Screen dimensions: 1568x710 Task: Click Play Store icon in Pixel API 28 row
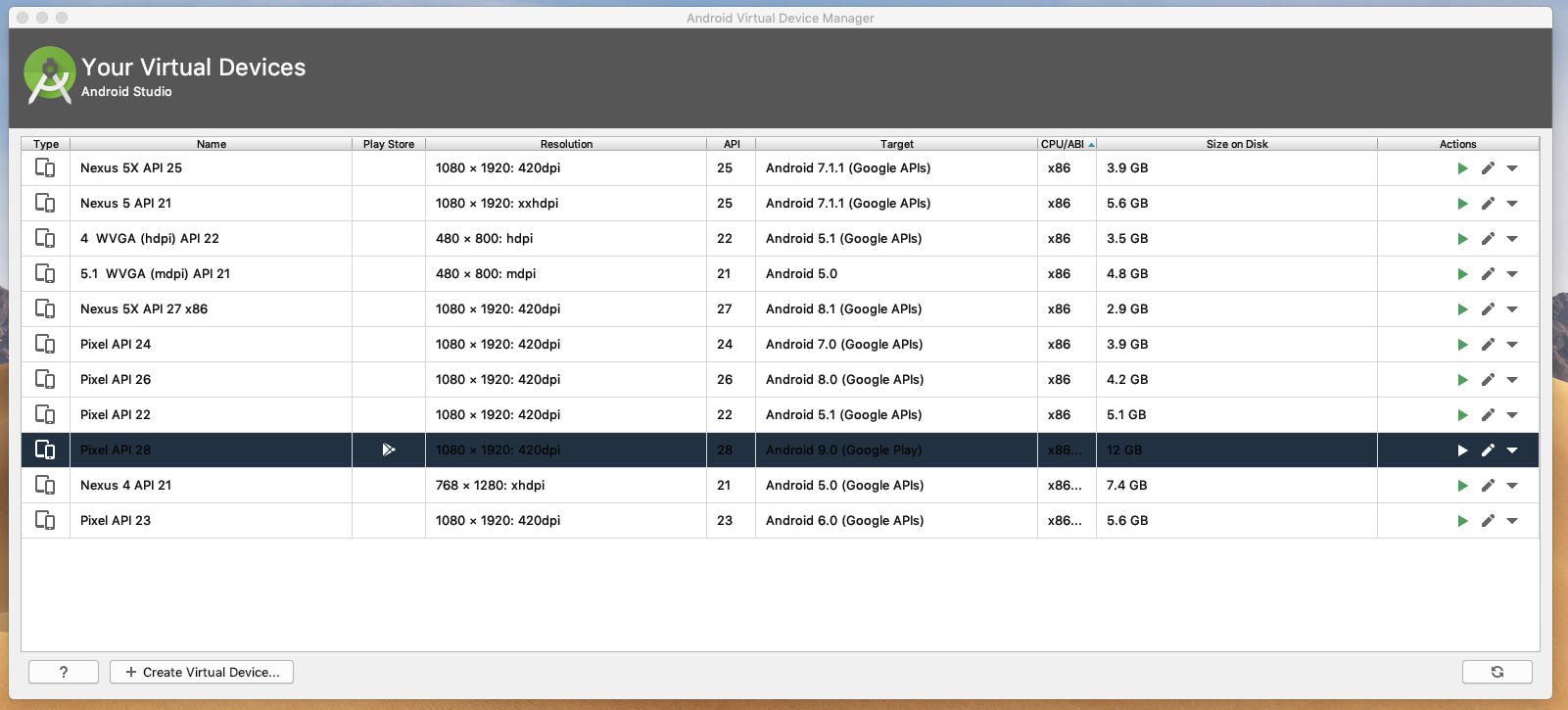pyautogui.click(x=389, y=450)
